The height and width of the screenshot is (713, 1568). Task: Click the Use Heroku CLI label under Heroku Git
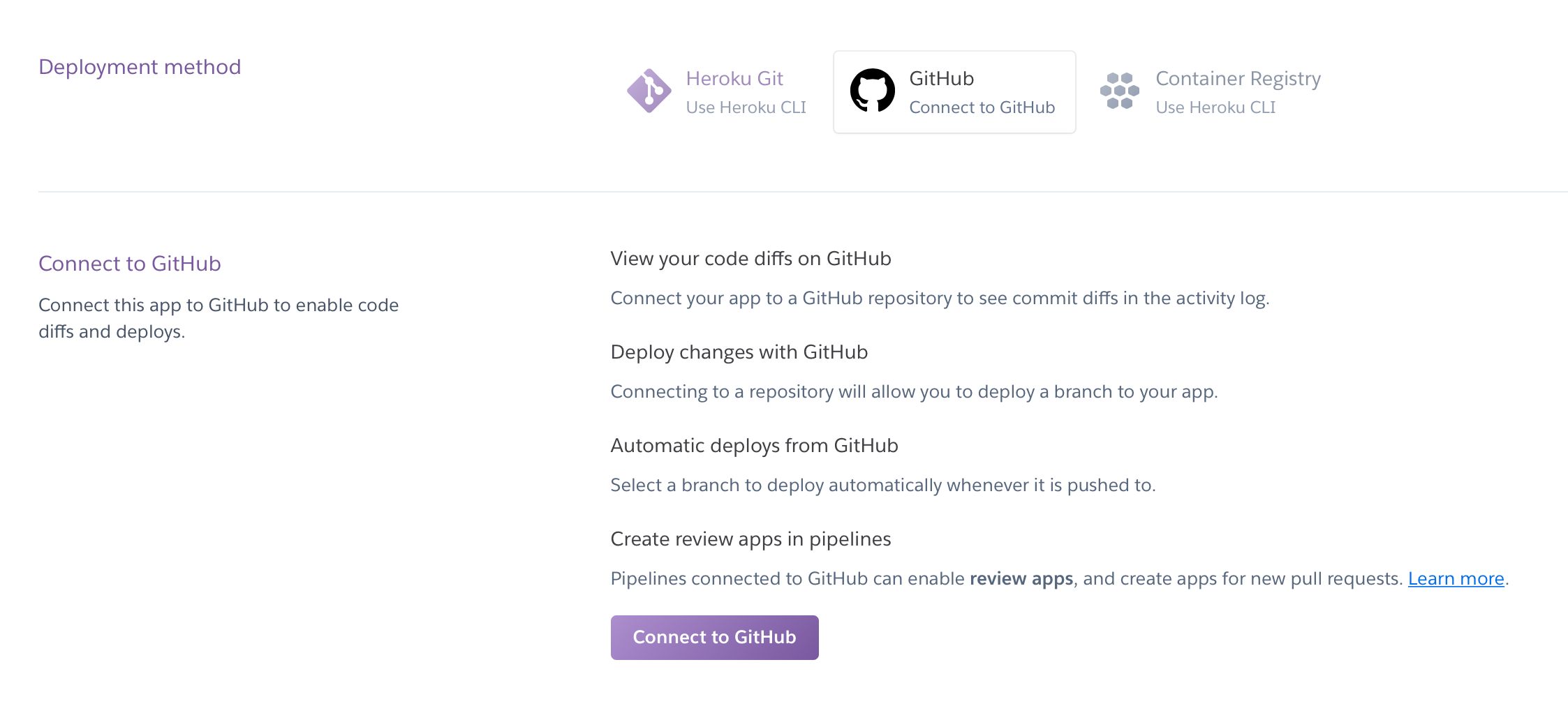coord(746,107)
